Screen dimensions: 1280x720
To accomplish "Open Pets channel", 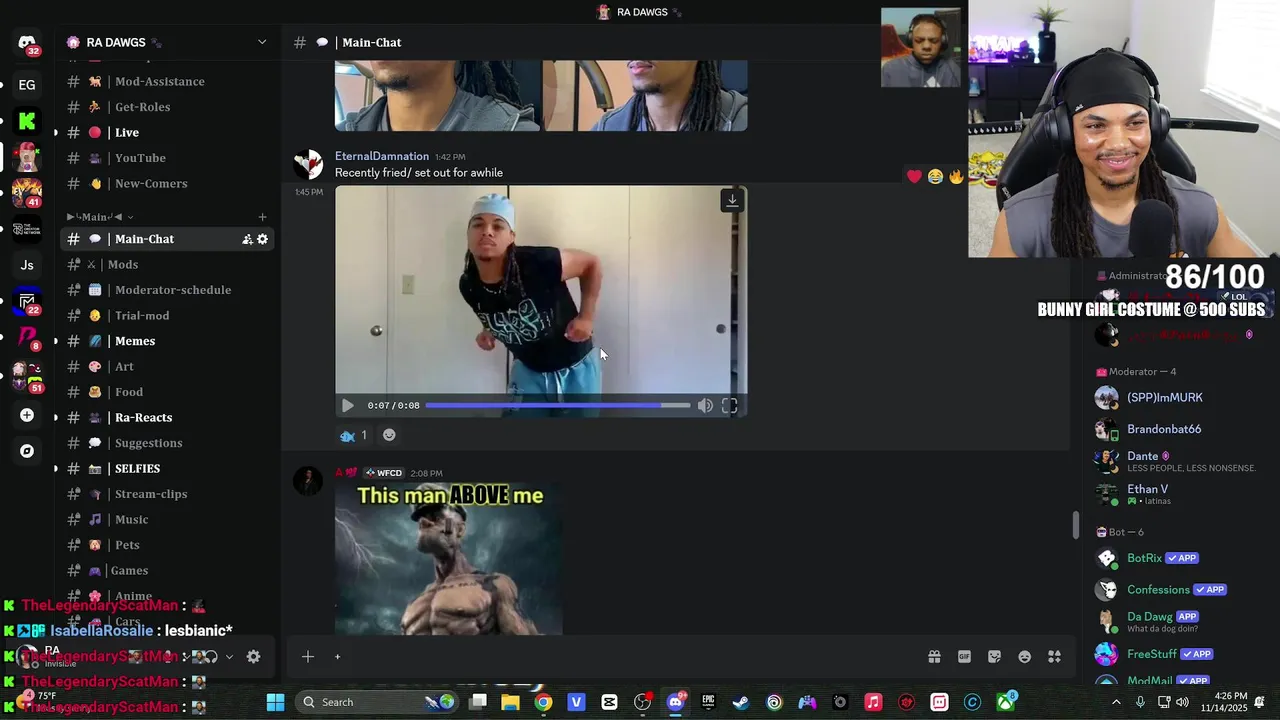I will point(167,545).
